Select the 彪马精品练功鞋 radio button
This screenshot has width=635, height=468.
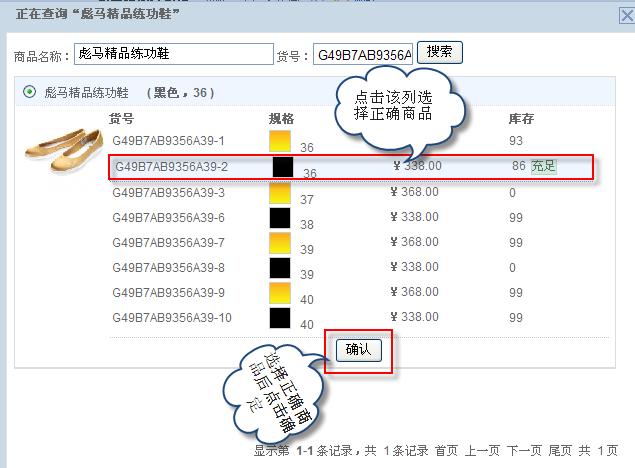[29, 93]
